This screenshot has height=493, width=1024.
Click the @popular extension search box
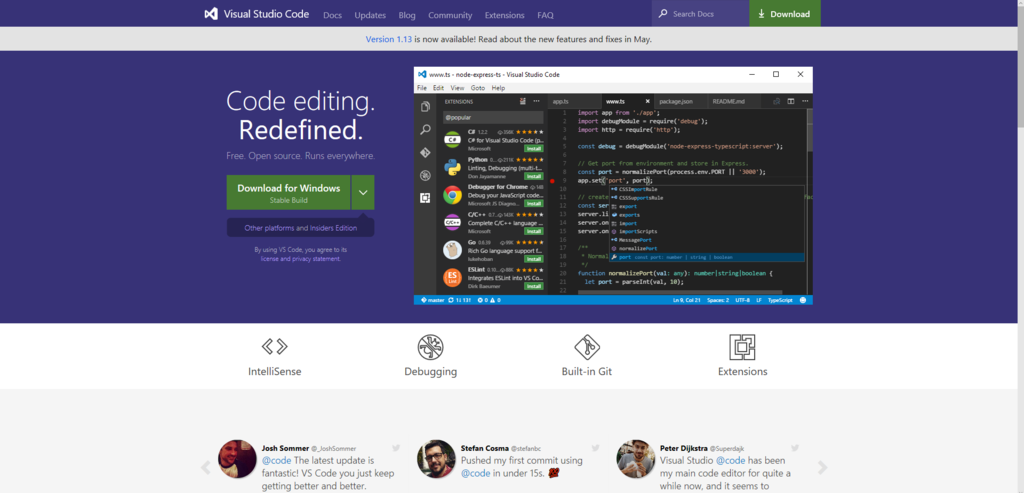click(x=493, y=118)
